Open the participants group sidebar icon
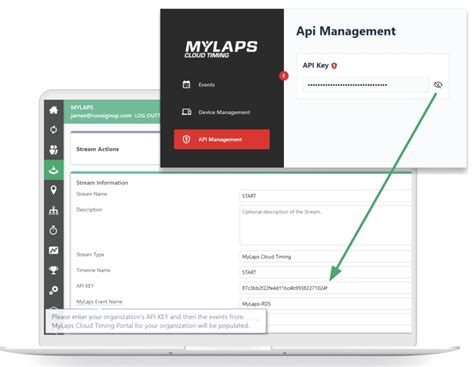The width and height of the screenshot is (474, 367). 53,150
